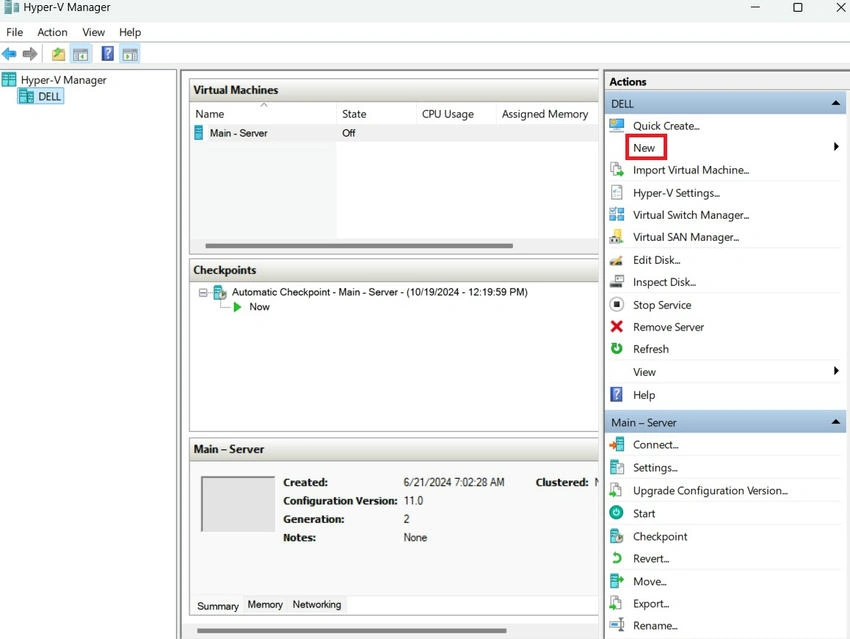Open Virtual Switch Manager... action
Screen dimensions: 850x639
pos(691,215)
